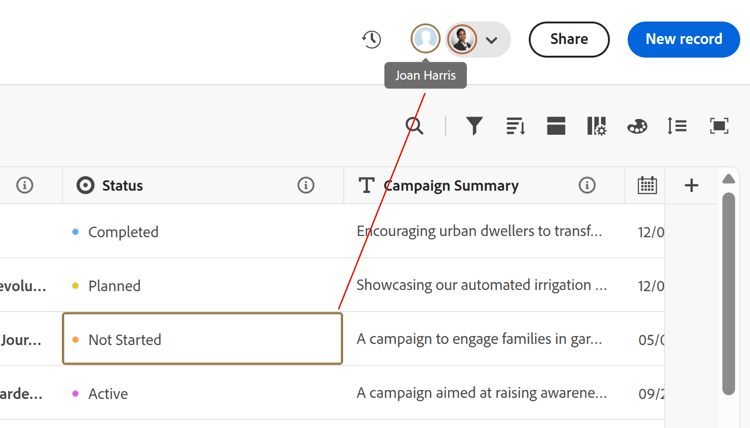Open the filter funnel tool
The width and height of the screenshot is (750, 428).
[475, 125]
